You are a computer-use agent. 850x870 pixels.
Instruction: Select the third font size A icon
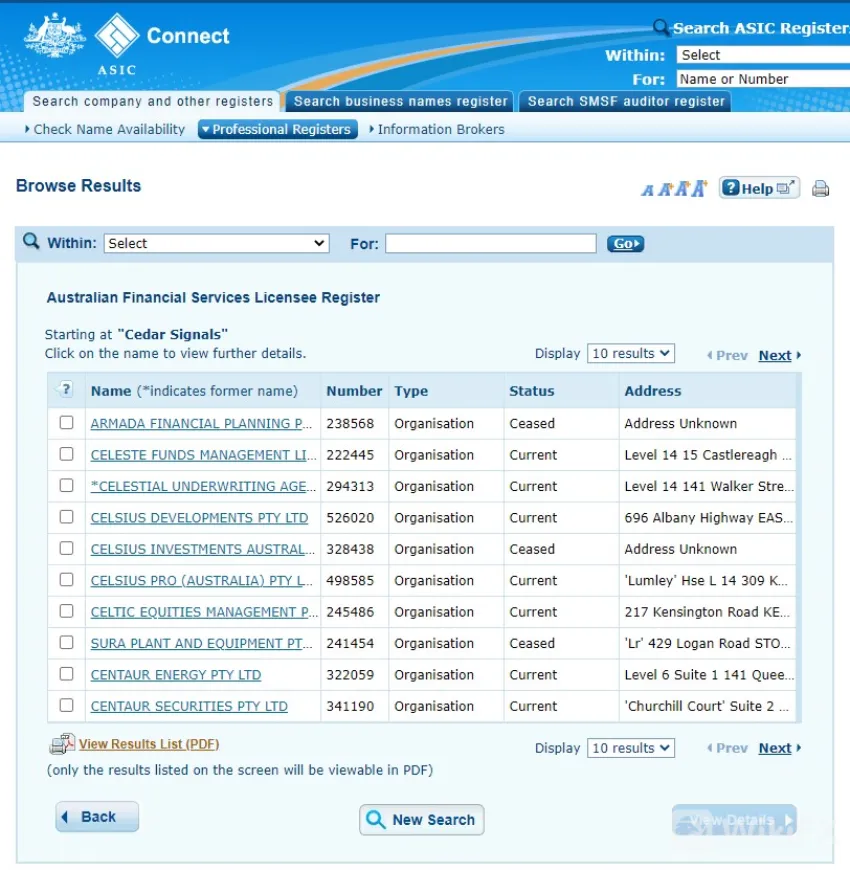682,189
